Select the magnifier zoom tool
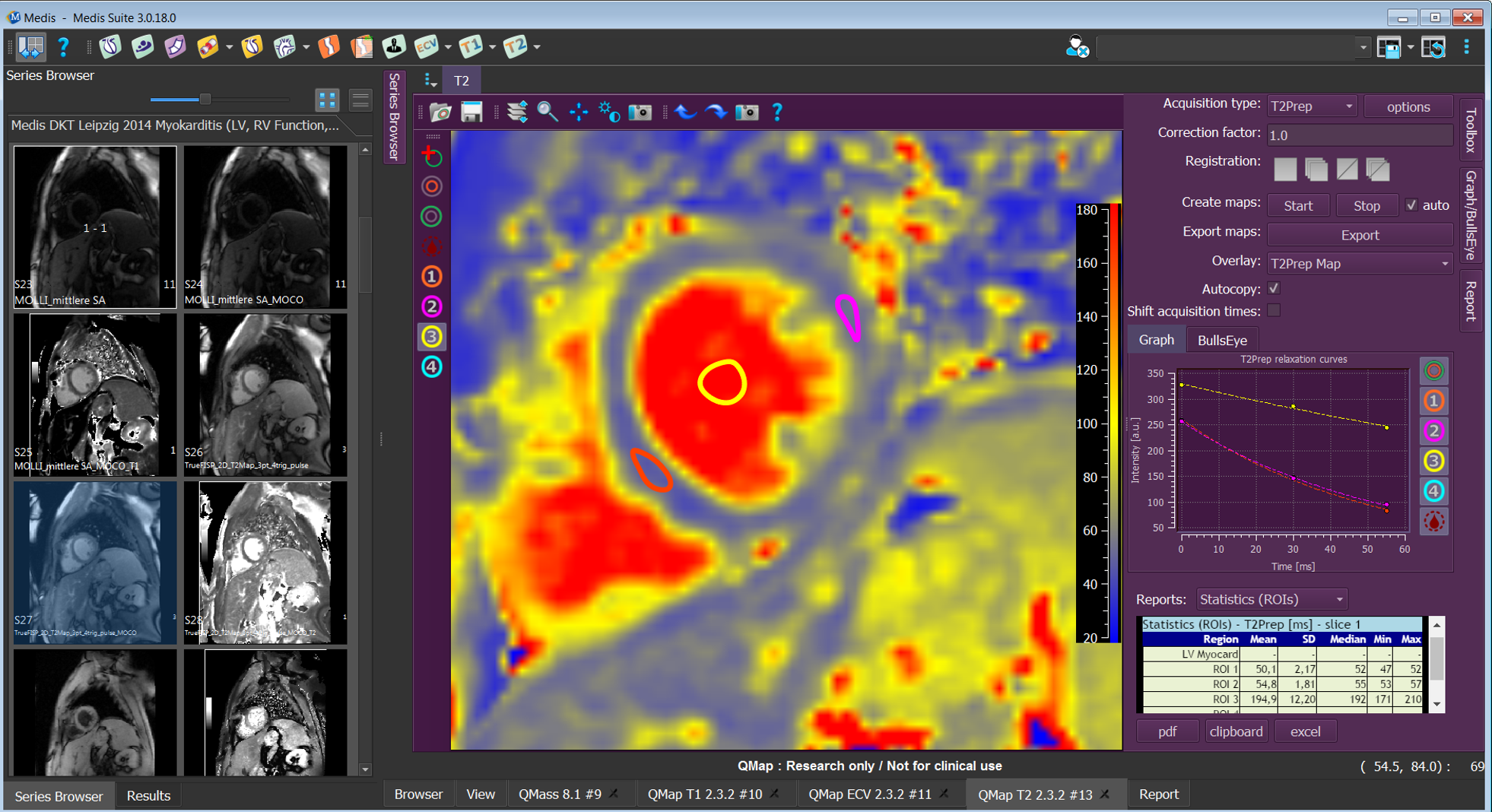This screenshot has width=1492, height=812. click(x=547, y=113)
